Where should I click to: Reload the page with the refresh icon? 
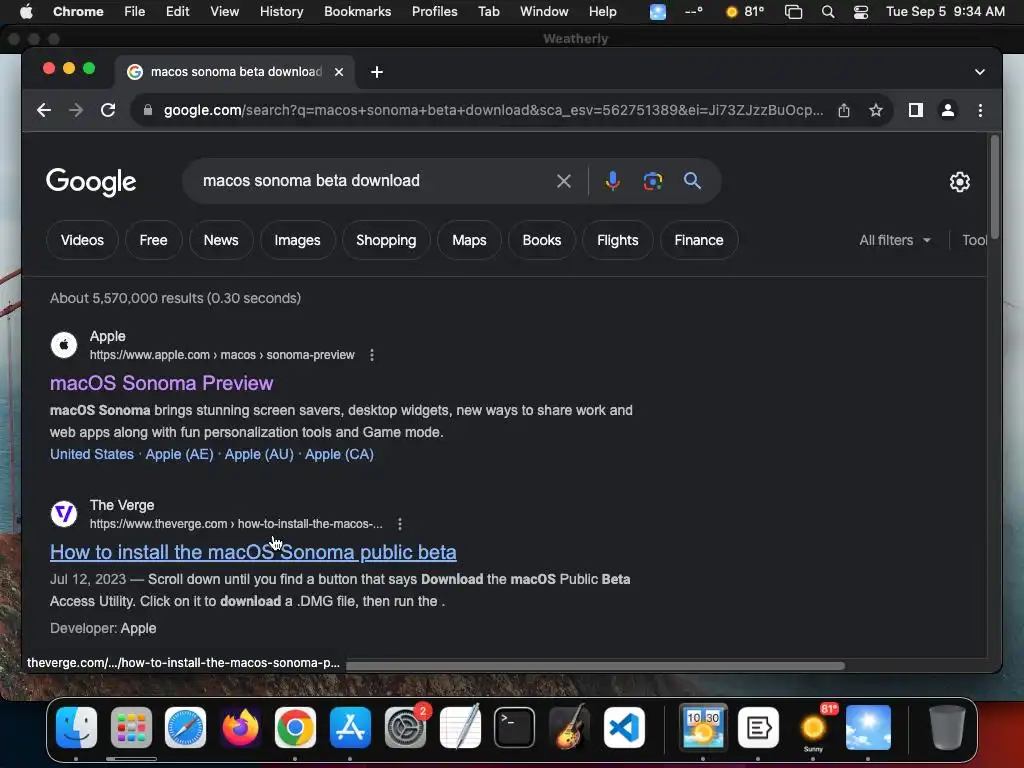click(x=108, y=110)
